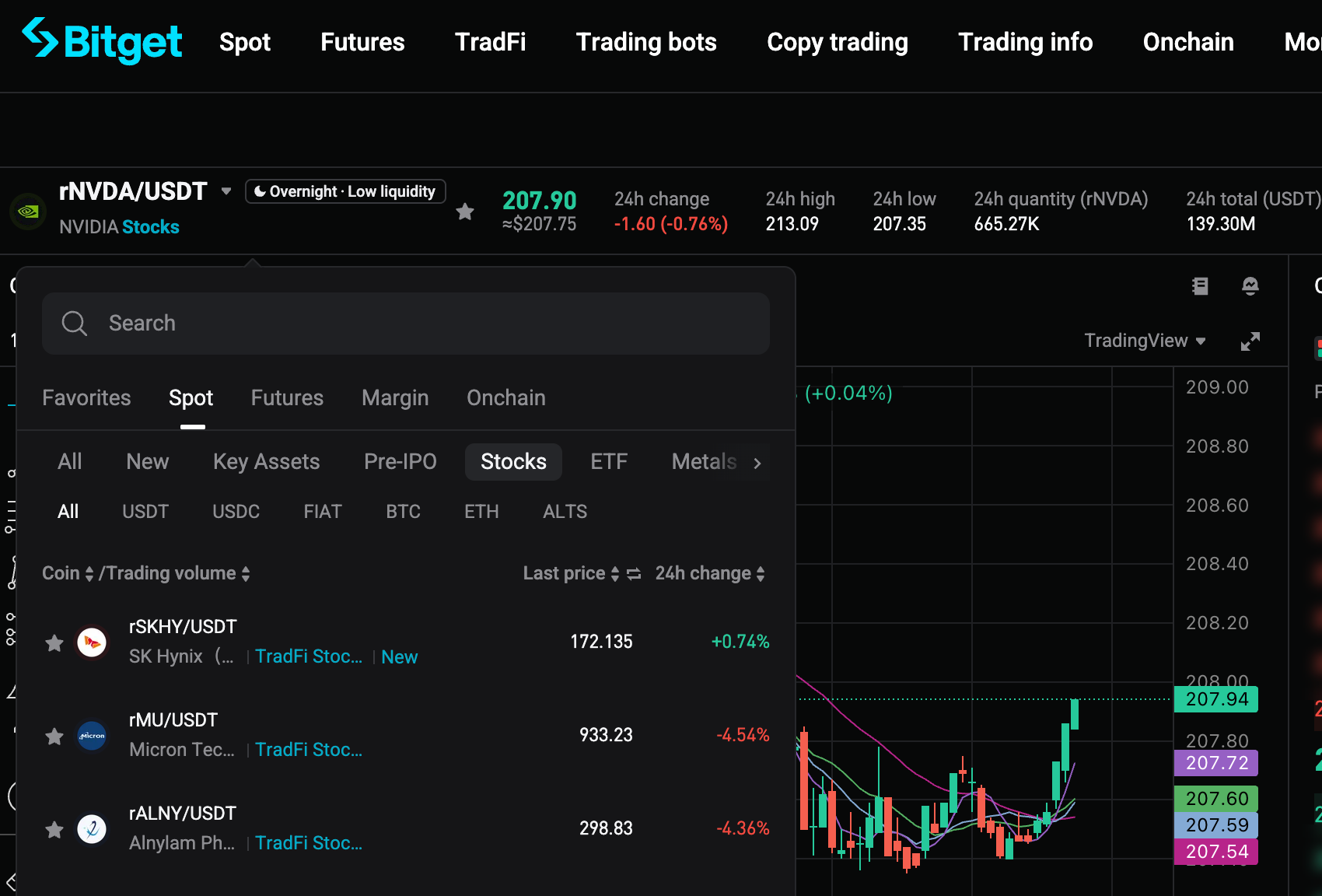Click the green 207.94 price label

coord(1216,699)
